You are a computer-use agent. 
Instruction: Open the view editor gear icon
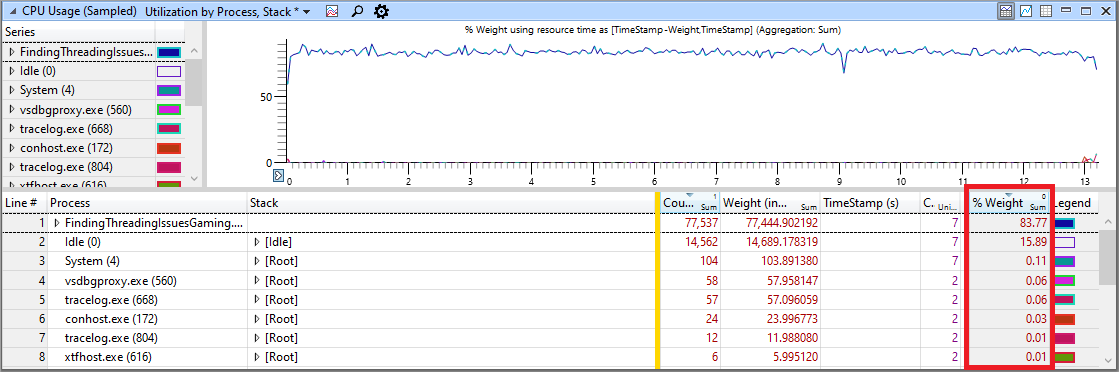pyautogui.click(x=382, y=11)
